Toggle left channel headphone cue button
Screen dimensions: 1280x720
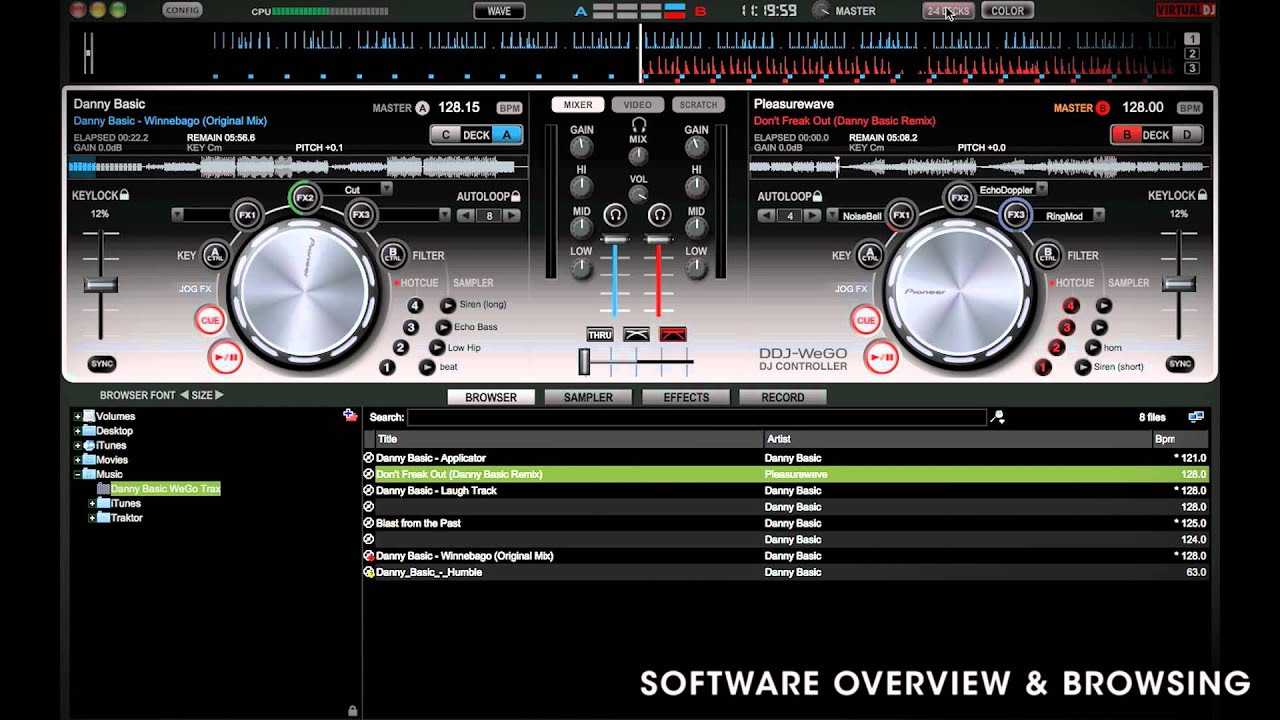click(615, 214)
